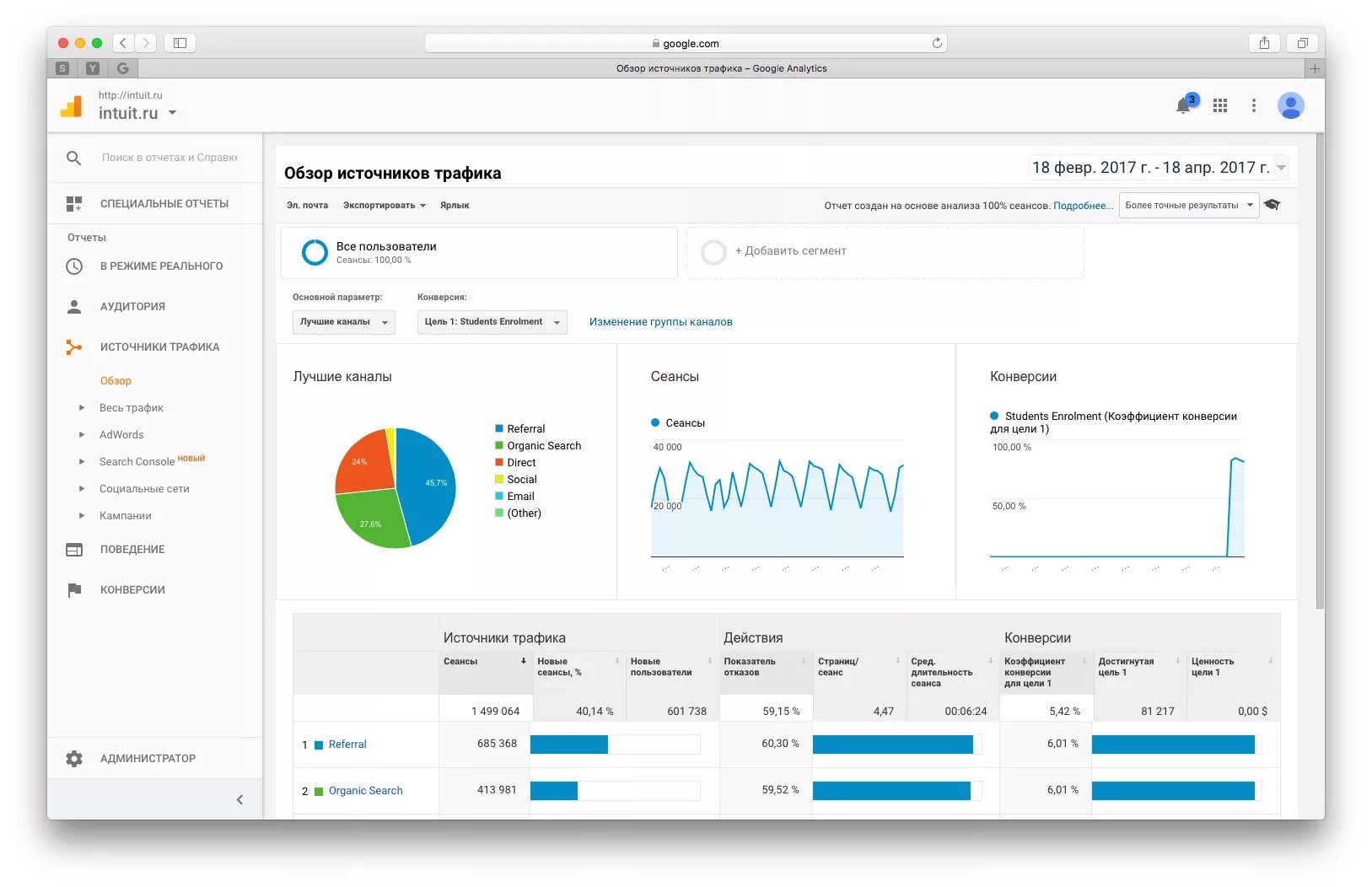
Task: Click the user account avatar
Action: click(x=1290, y=105)
